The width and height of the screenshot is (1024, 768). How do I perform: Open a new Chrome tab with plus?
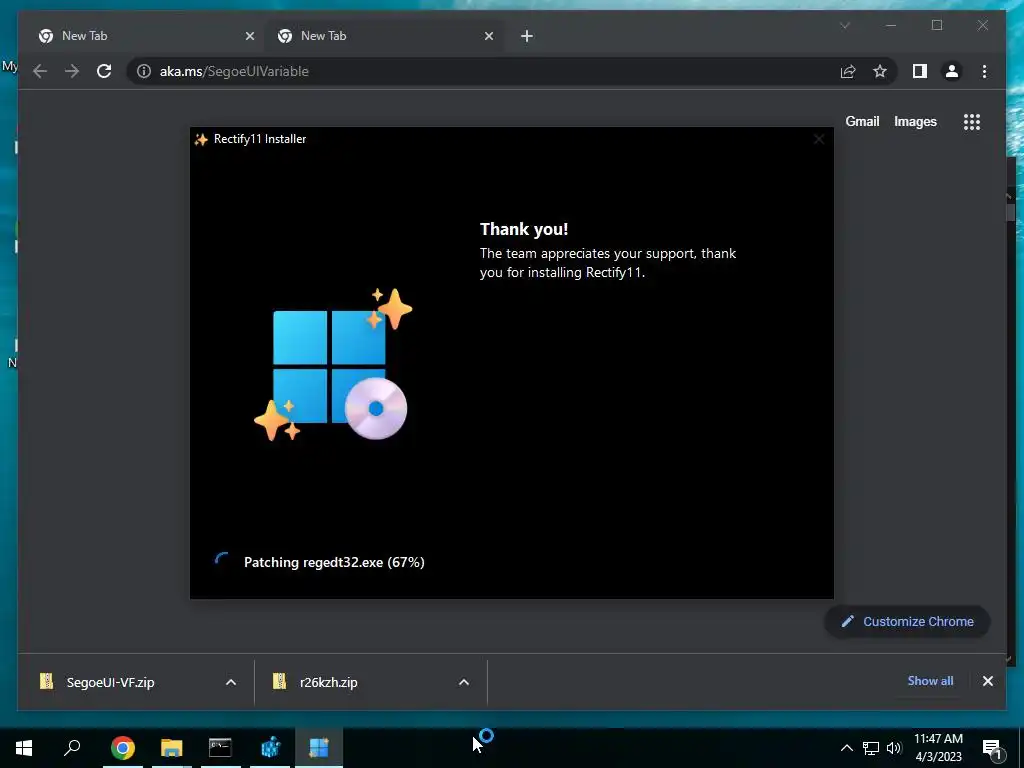point(527,36)
